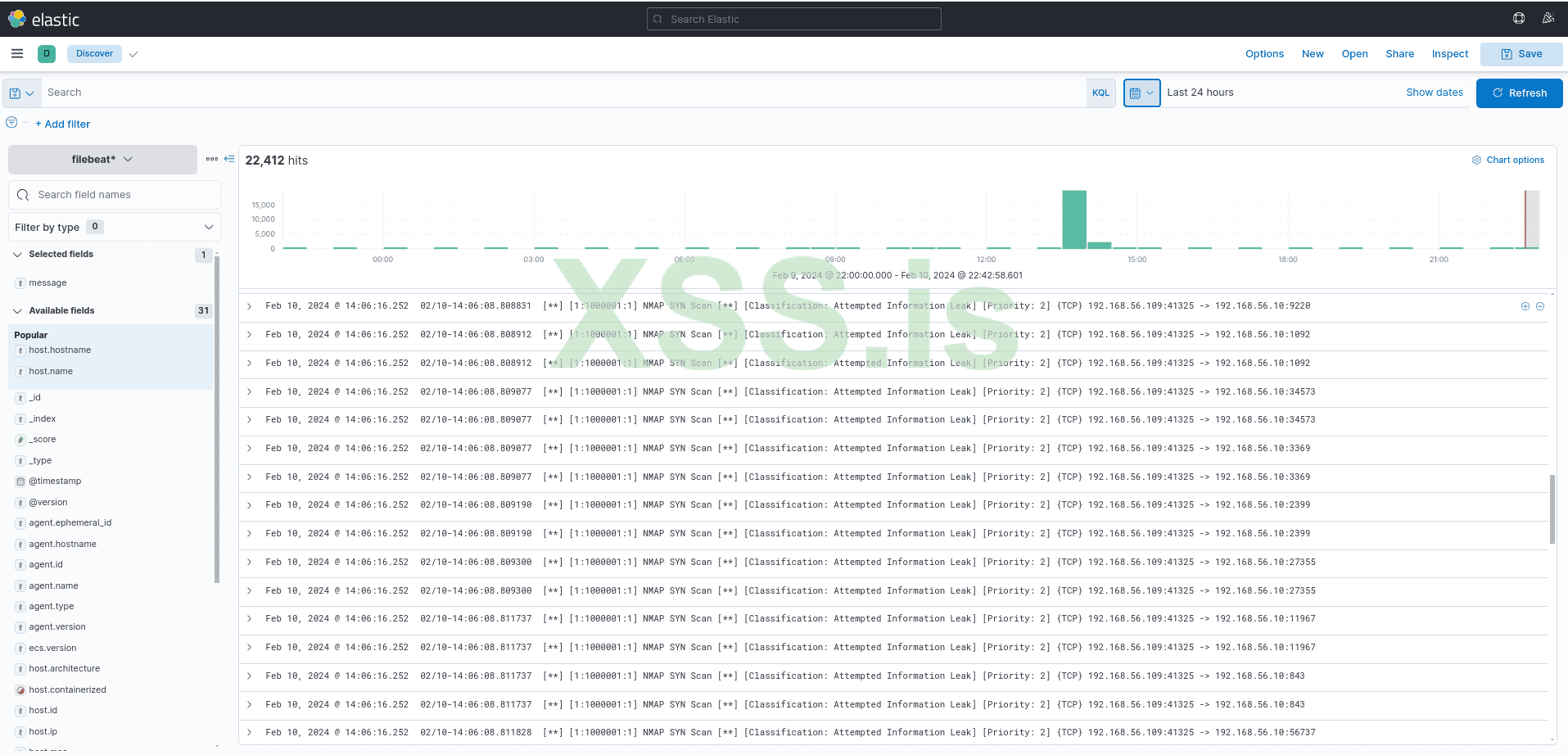Select the agent.id field
This screenshot has height=755, width=1568.
46,565
